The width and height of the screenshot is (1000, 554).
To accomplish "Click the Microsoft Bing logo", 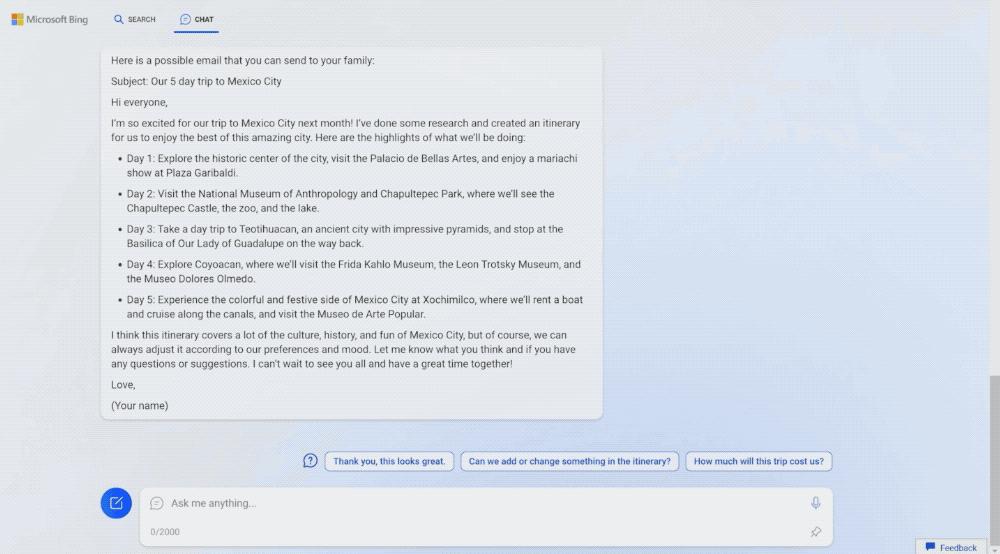I will click(x=50, y=19).
